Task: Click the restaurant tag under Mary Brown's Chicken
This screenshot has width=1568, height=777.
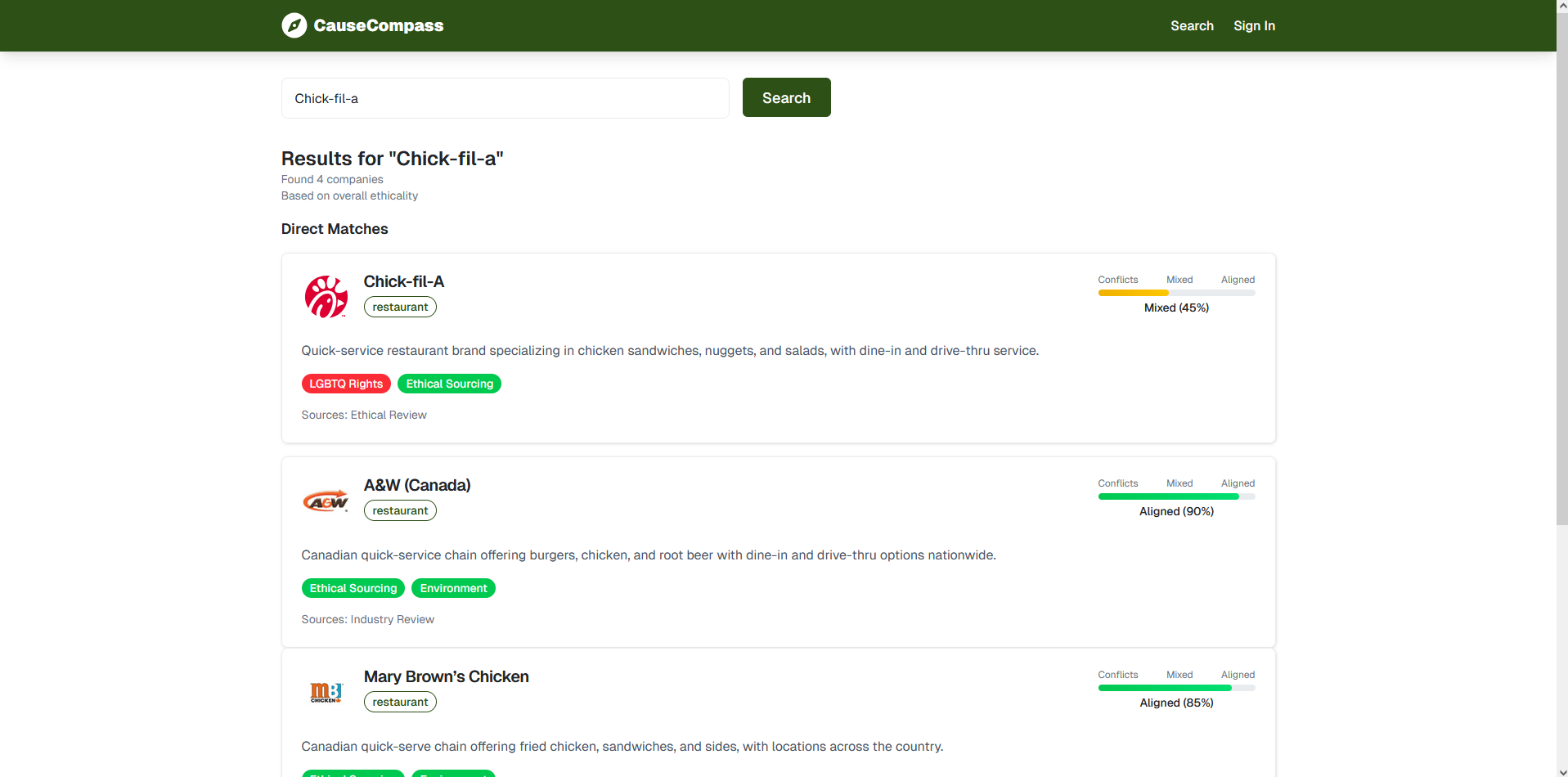Action: click(x=400, y=702)
